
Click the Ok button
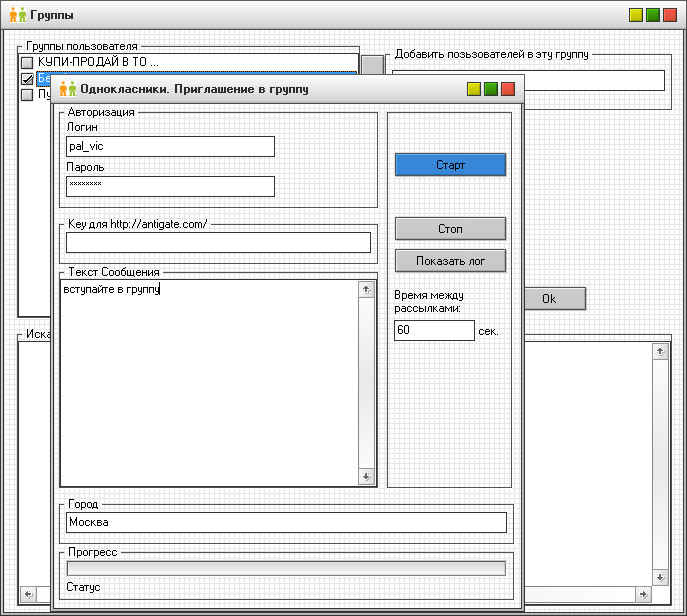pos(549,299)
